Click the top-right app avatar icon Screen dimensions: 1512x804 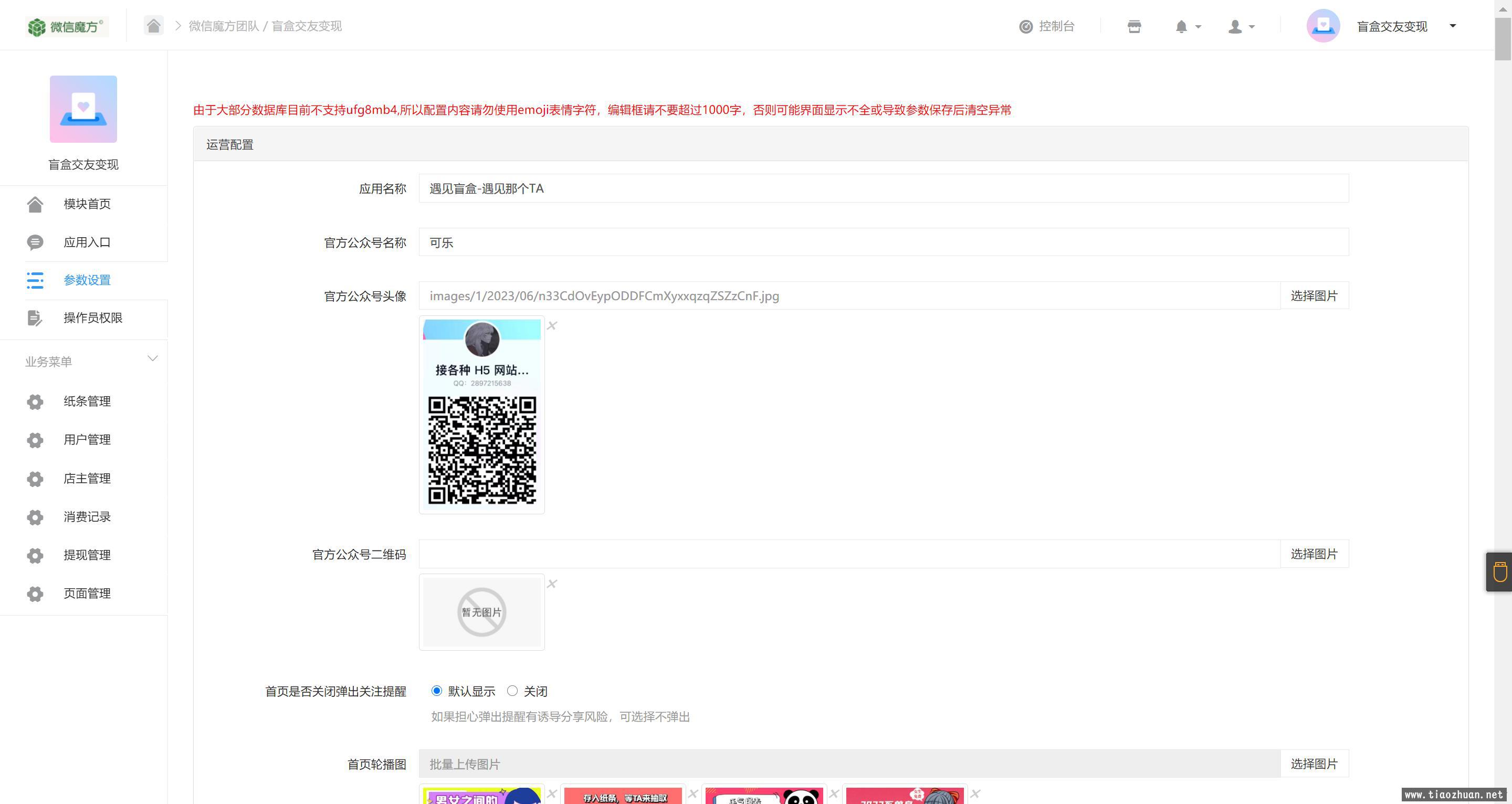[1323, 26]
